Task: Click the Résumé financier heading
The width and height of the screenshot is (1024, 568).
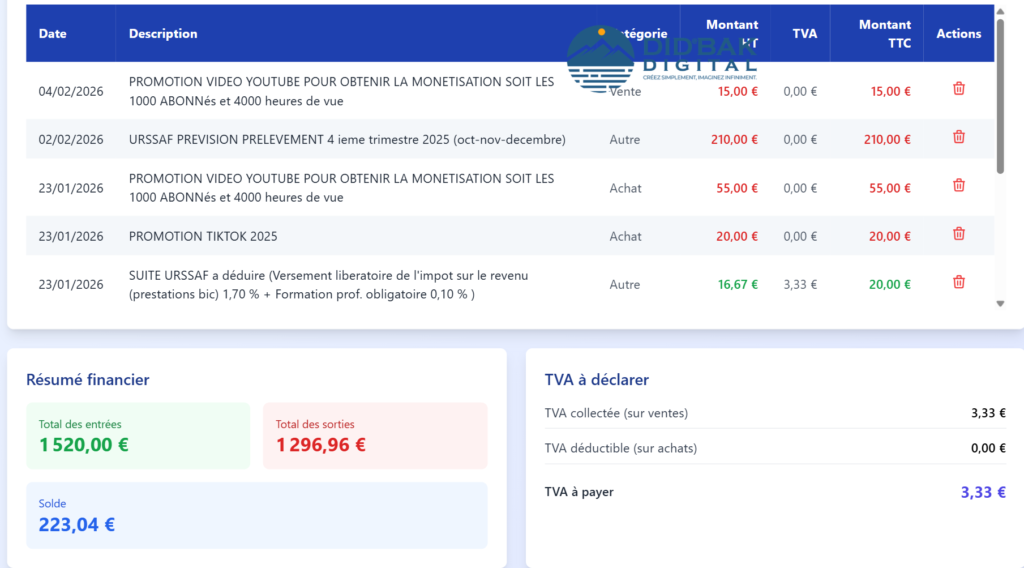Action: (88, 379)
